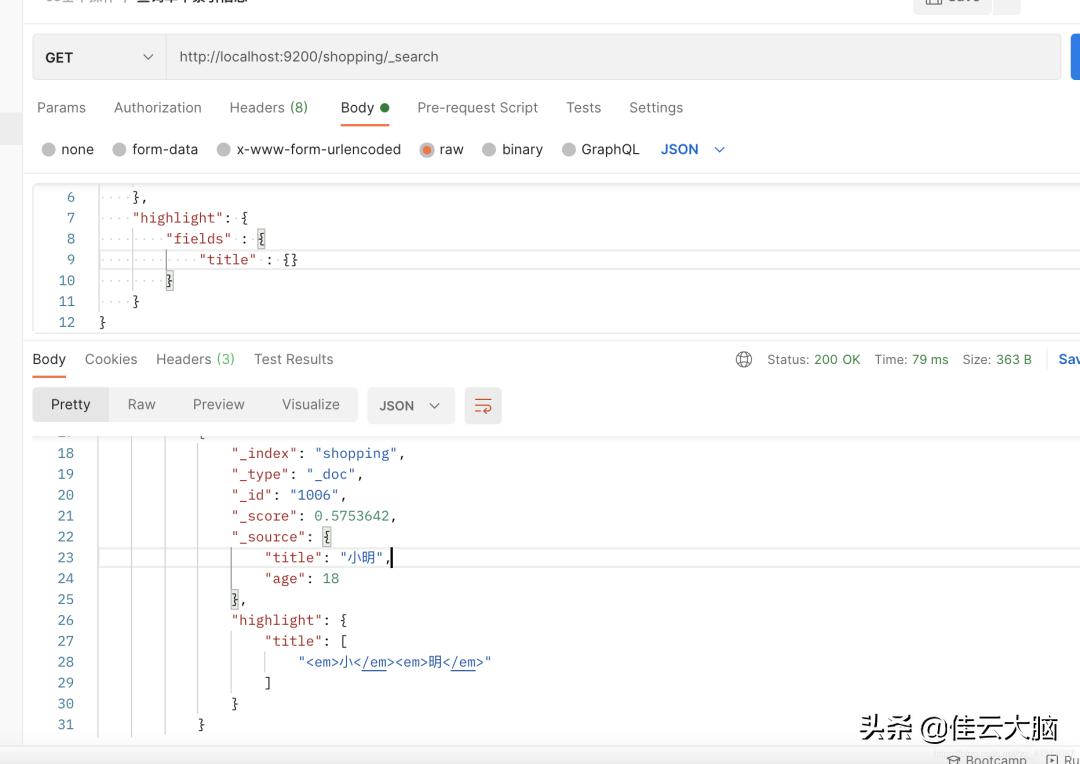1080x764 pixels.
Task: Open Test Results in the response panel
Action: [293, 359]
